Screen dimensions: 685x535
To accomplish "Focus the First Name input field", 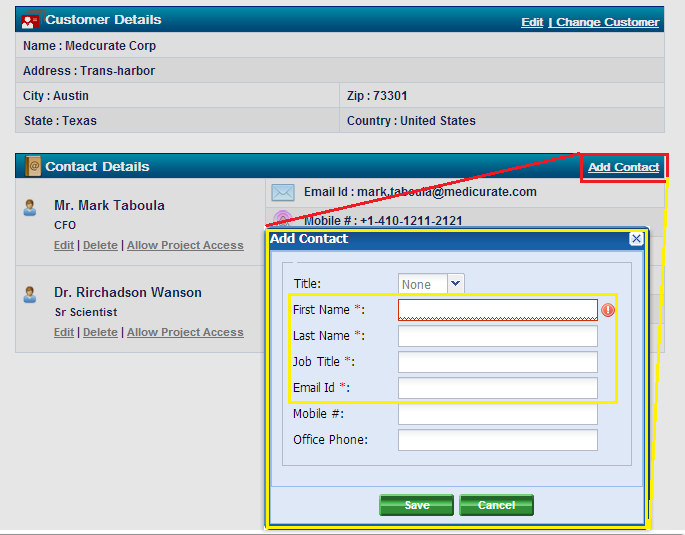I will pyautogui.click(x=497, y=310).
